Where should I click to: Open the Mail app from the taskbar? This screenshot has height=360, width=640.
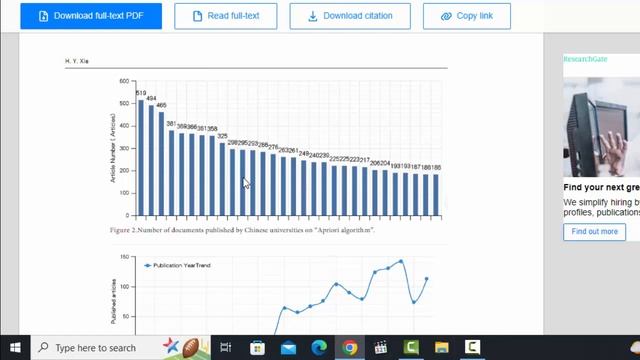(288, 348)
